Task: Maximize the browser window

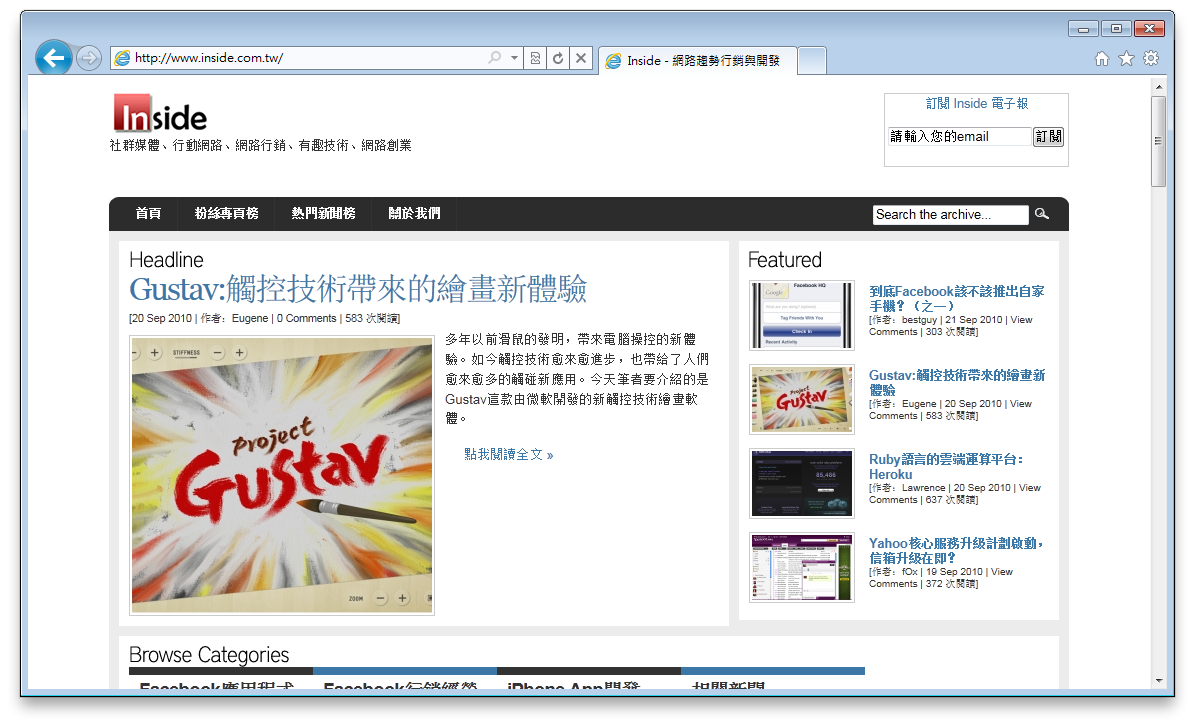Action: click(x=1116, y=29)
